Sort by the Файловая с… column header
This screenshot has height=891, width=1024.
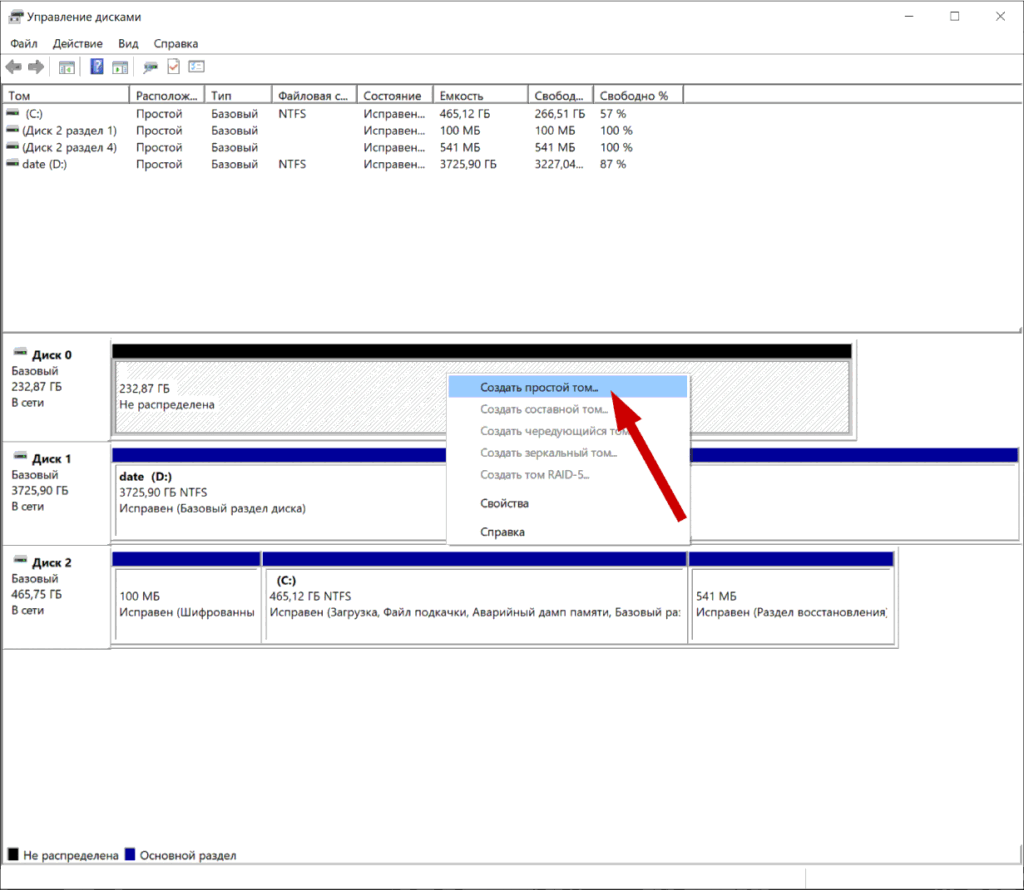coord(314,95)
